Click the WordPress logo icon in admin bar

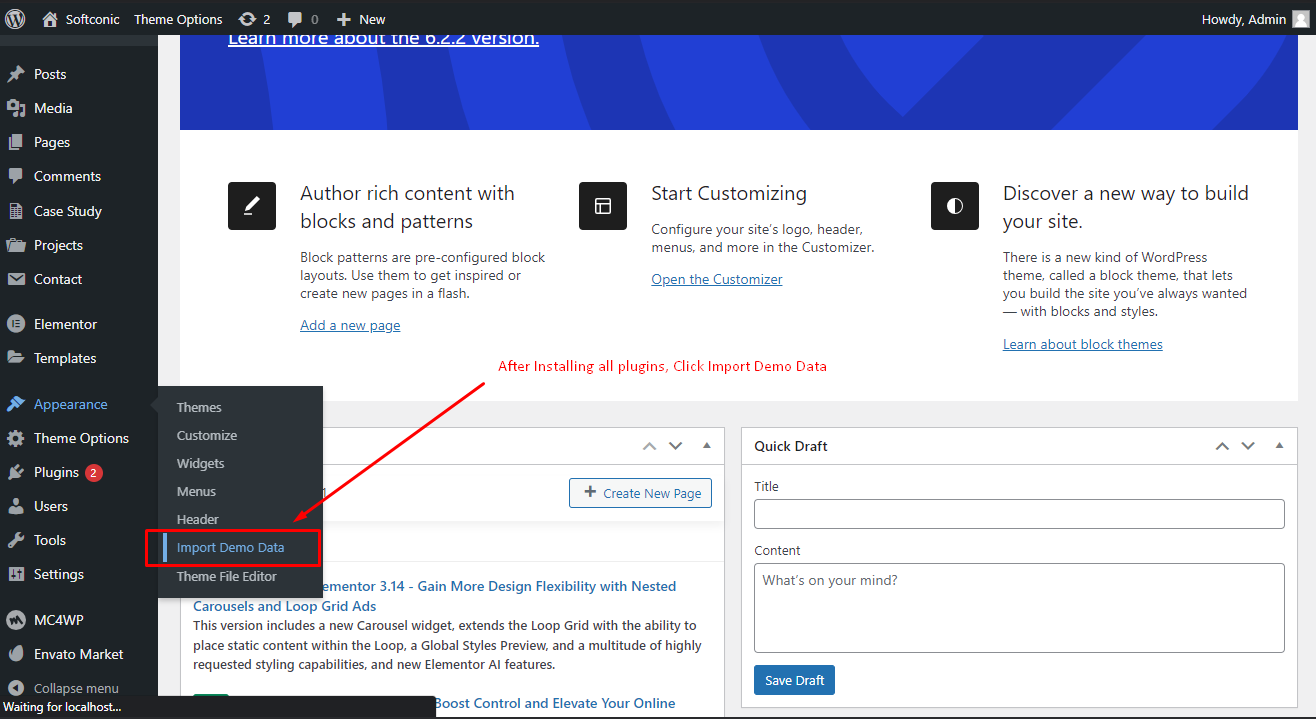coord(15,18)
